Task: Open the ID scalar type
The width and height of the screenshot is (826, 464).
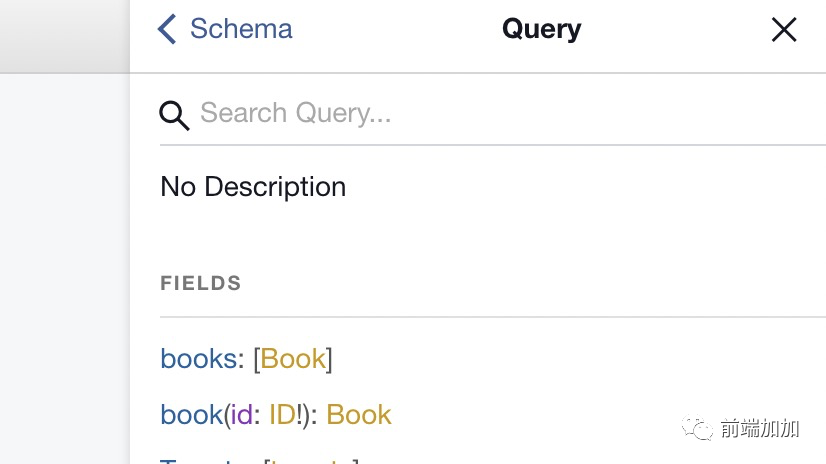Action: (281, 414)
